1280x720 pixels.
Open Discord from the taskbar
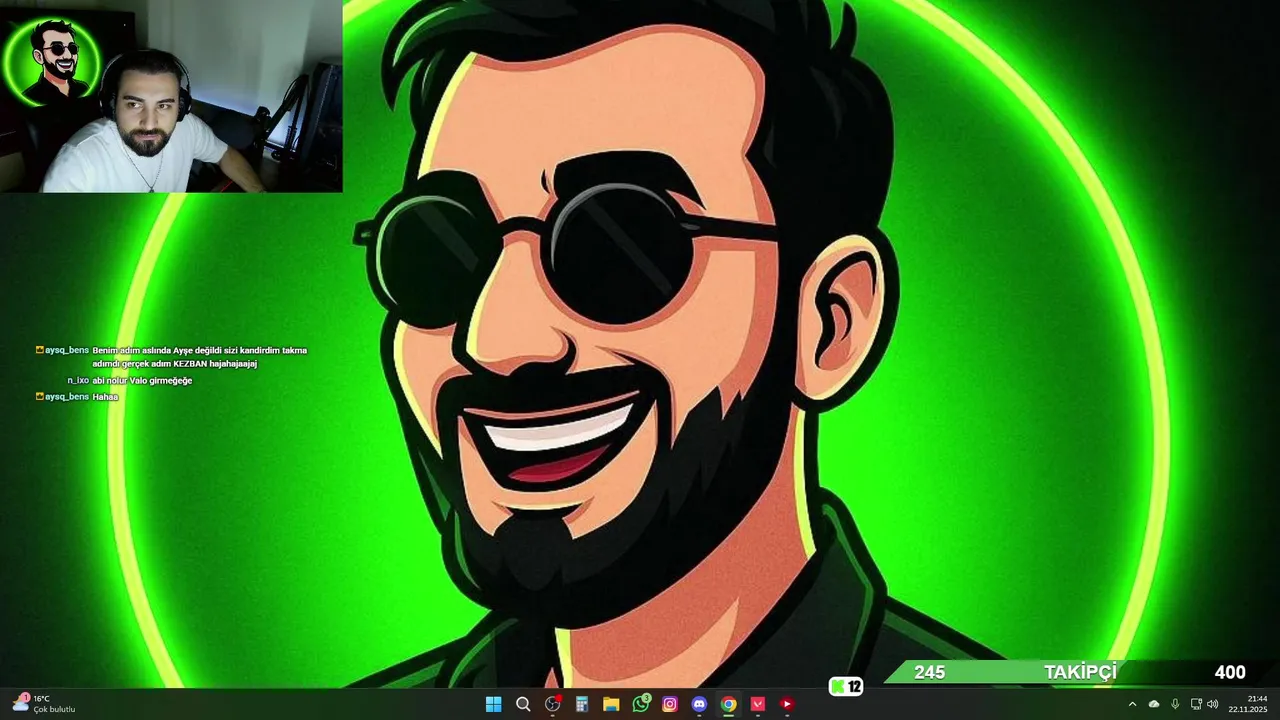[699, 704]
